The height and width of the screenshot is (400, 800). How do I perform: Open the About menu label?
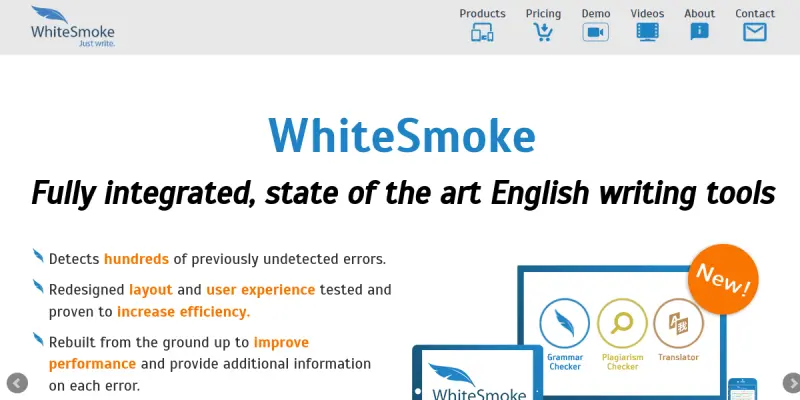pos(699,13)
